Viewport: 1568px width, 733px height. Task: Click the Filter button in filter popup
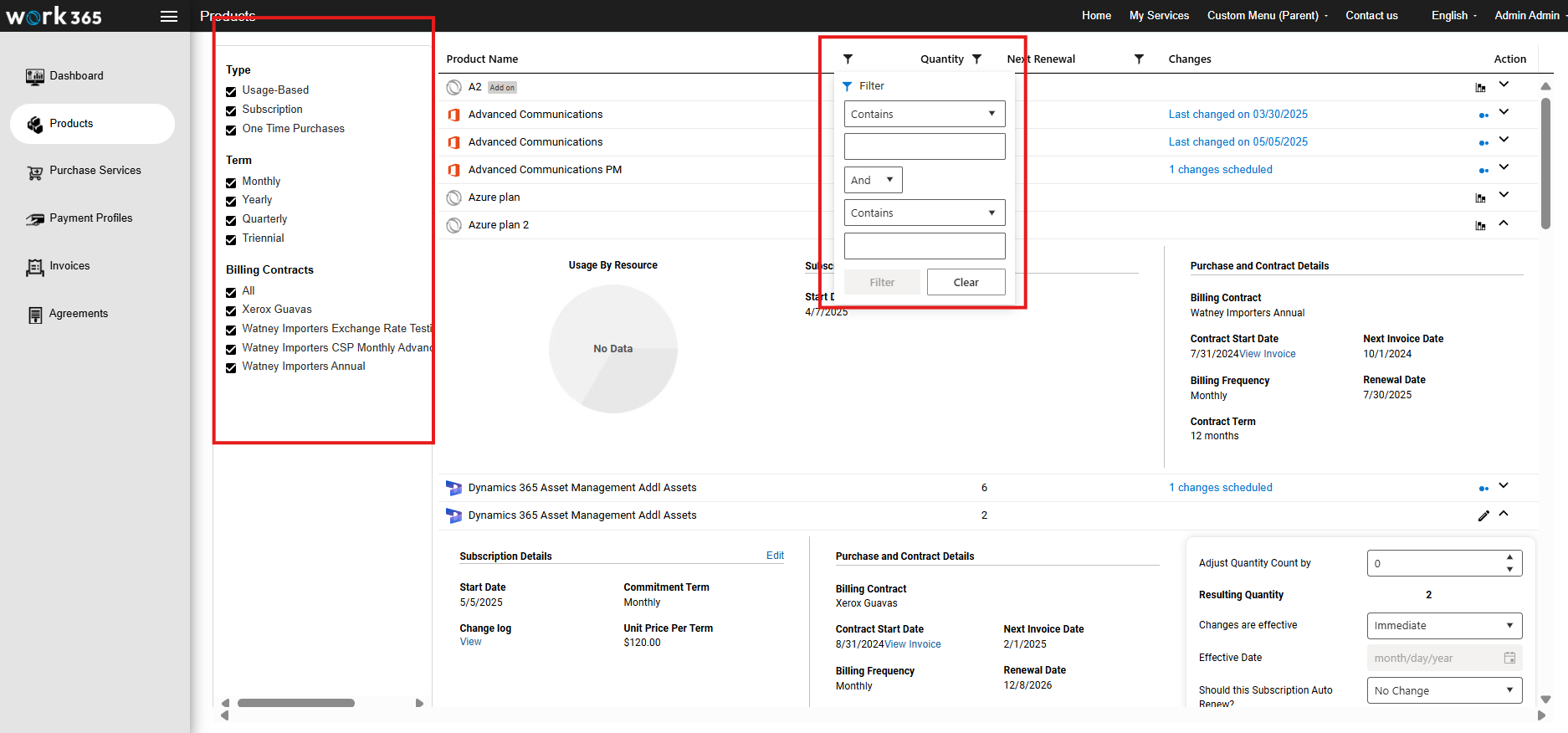click(882, 282)
